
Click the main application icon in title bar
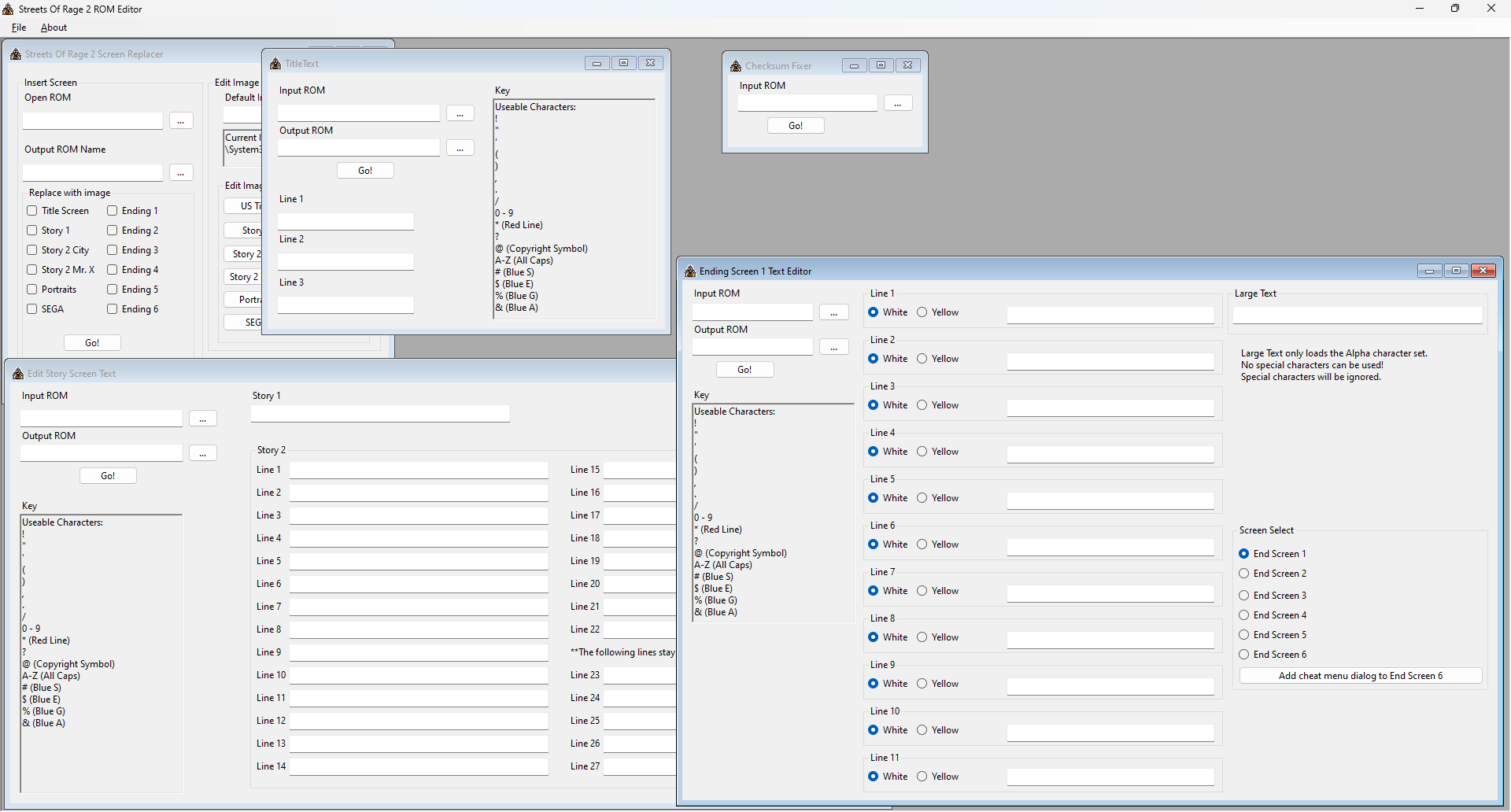[9, 9]
